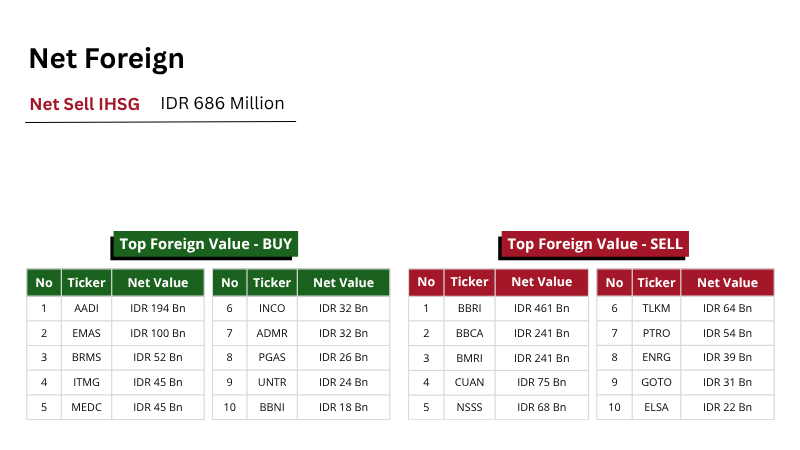The width and height of the screenshot is (800, 450).
Task: Select the PTRO ticker cell
Action: click(x=657, y=333)
